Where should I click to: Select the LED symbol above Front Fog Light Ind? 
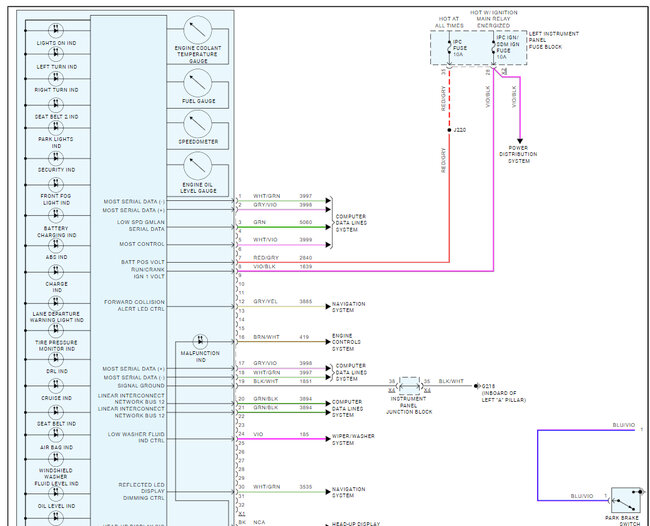56,184
